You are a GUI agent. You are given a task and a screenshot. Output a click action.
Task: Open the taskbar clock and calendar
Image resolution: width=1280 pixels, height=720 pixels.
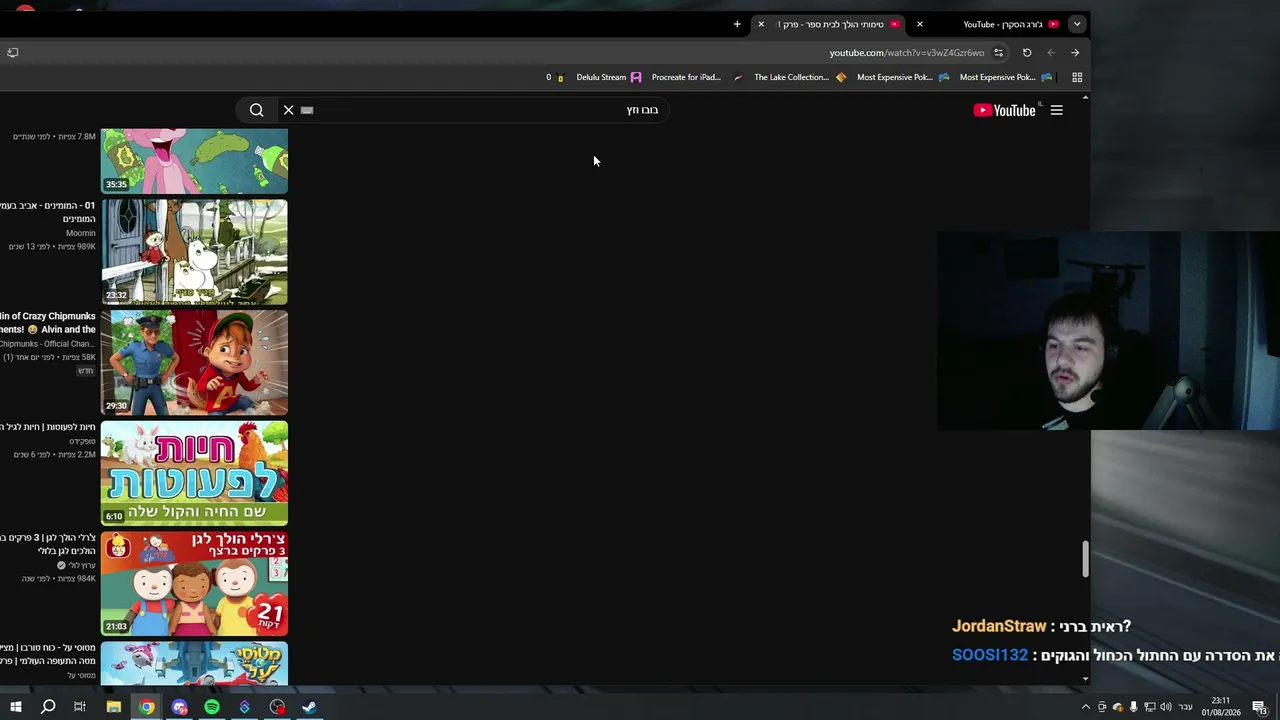(1221, 707)
